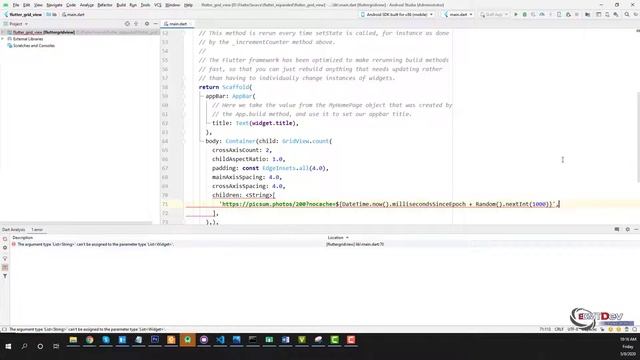Start debugging with the bug icon

524,14
